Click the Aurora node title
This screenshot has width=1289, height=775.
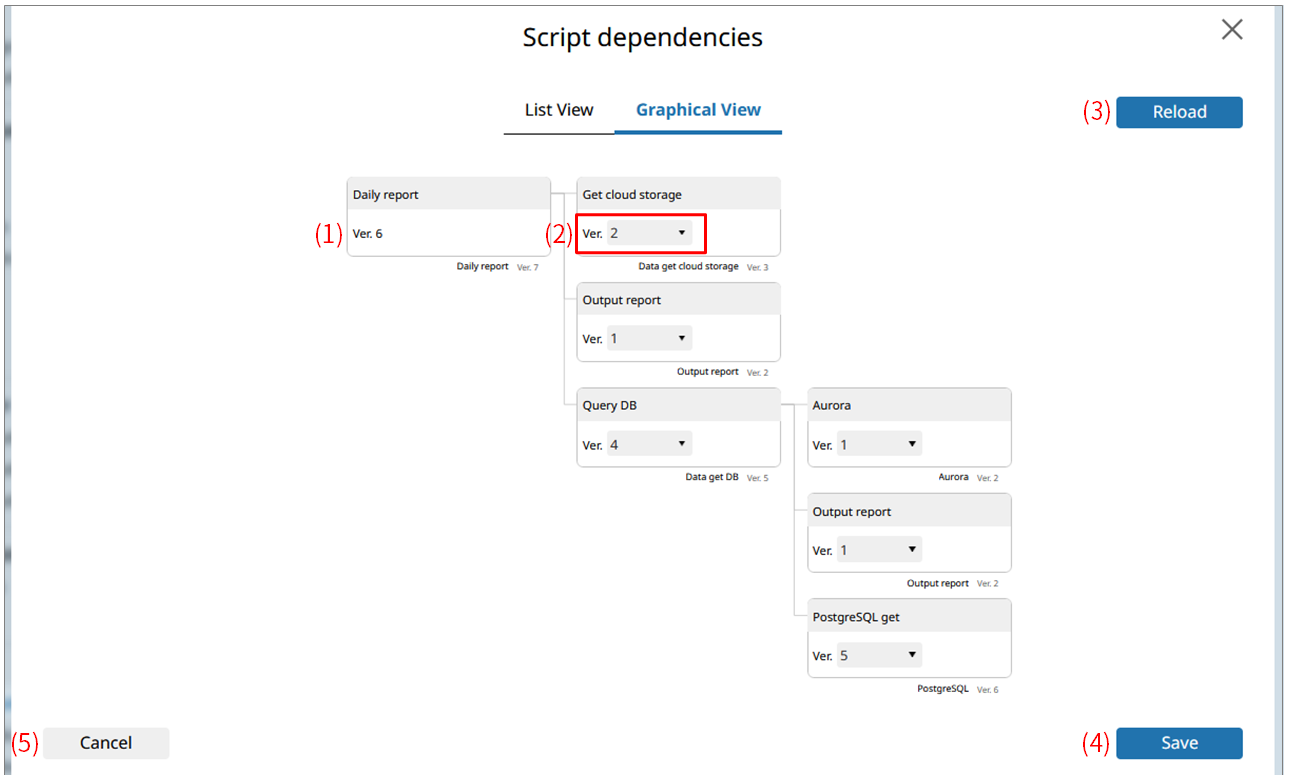832,406
